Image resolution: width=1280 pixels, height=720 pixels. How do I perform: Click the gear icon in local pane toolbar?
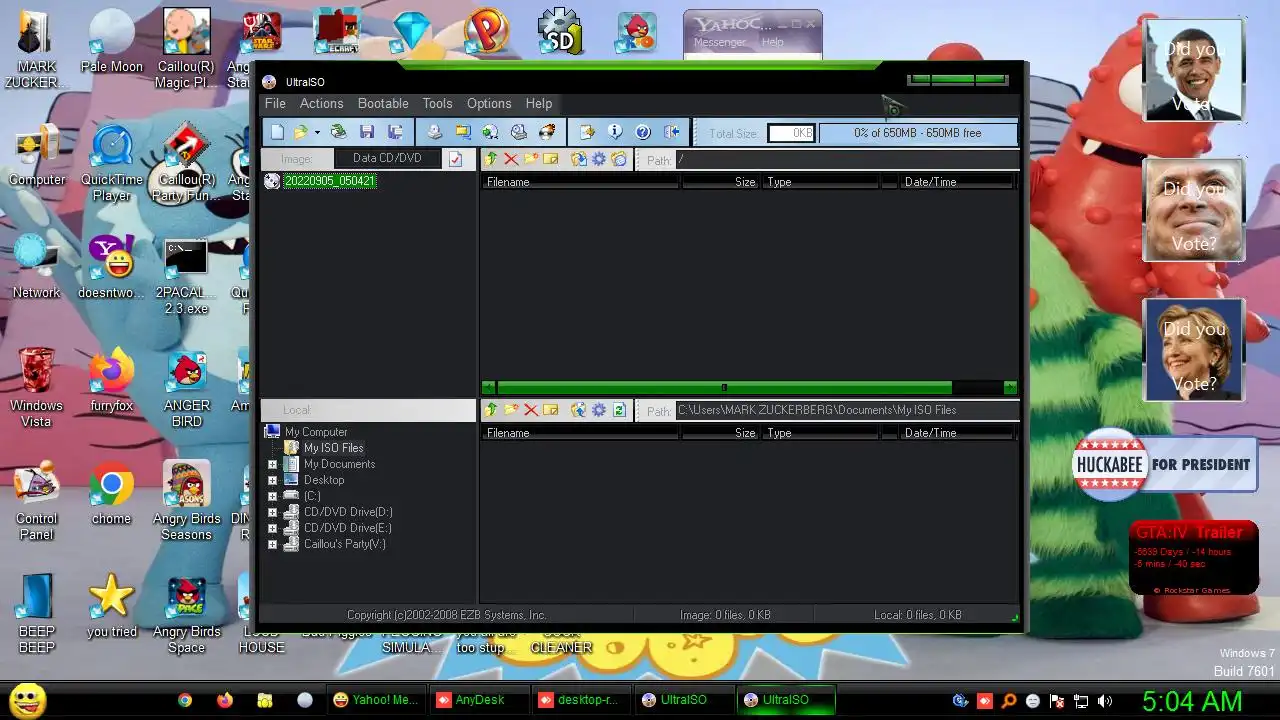[x=598, y=410]
